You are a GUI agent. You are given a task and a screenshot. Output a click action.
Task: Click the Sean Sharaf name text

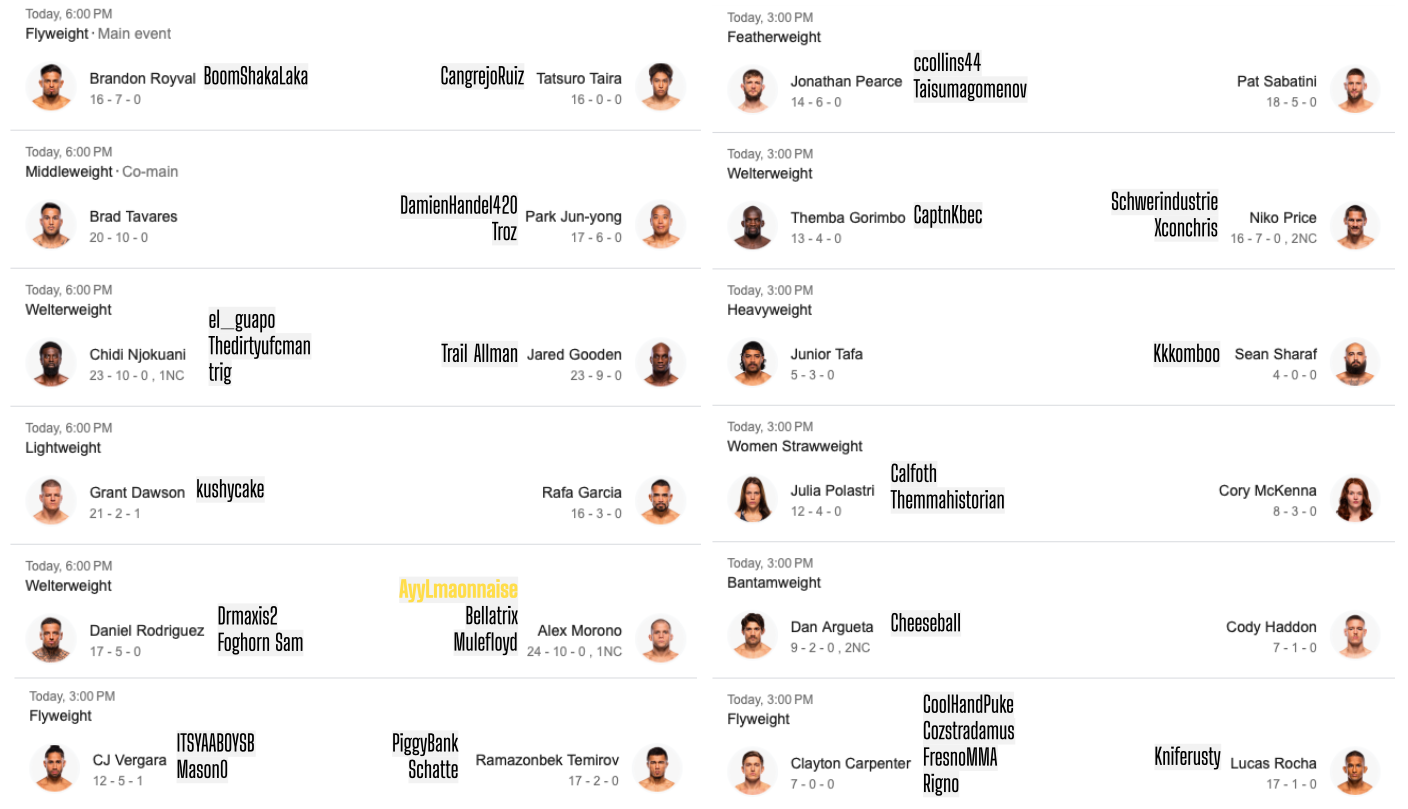click(1275, 354)
